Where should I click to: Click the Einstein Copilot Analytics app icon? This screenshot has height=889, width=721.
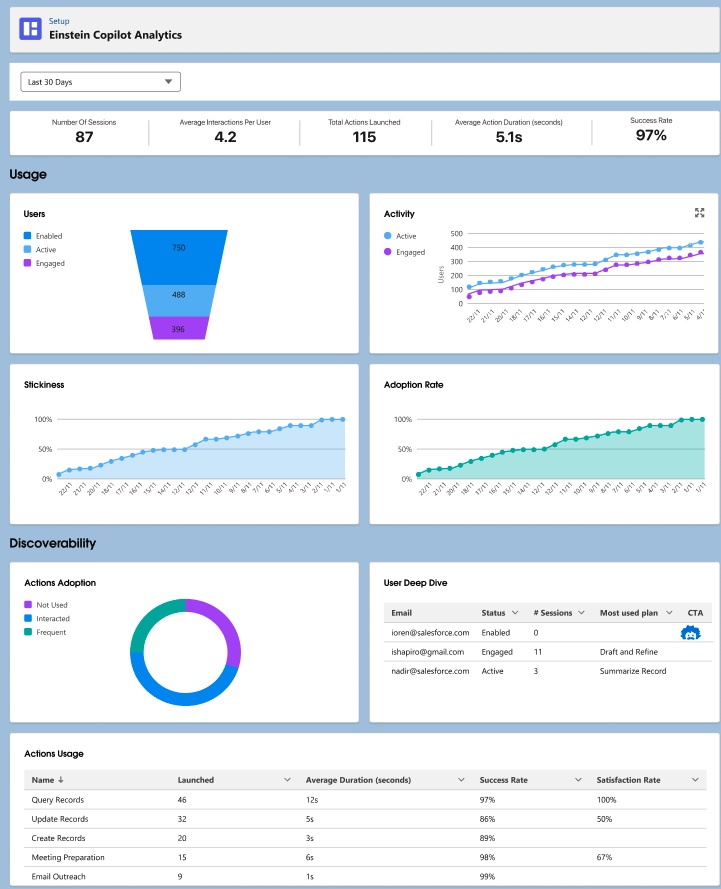click(30, 28)
